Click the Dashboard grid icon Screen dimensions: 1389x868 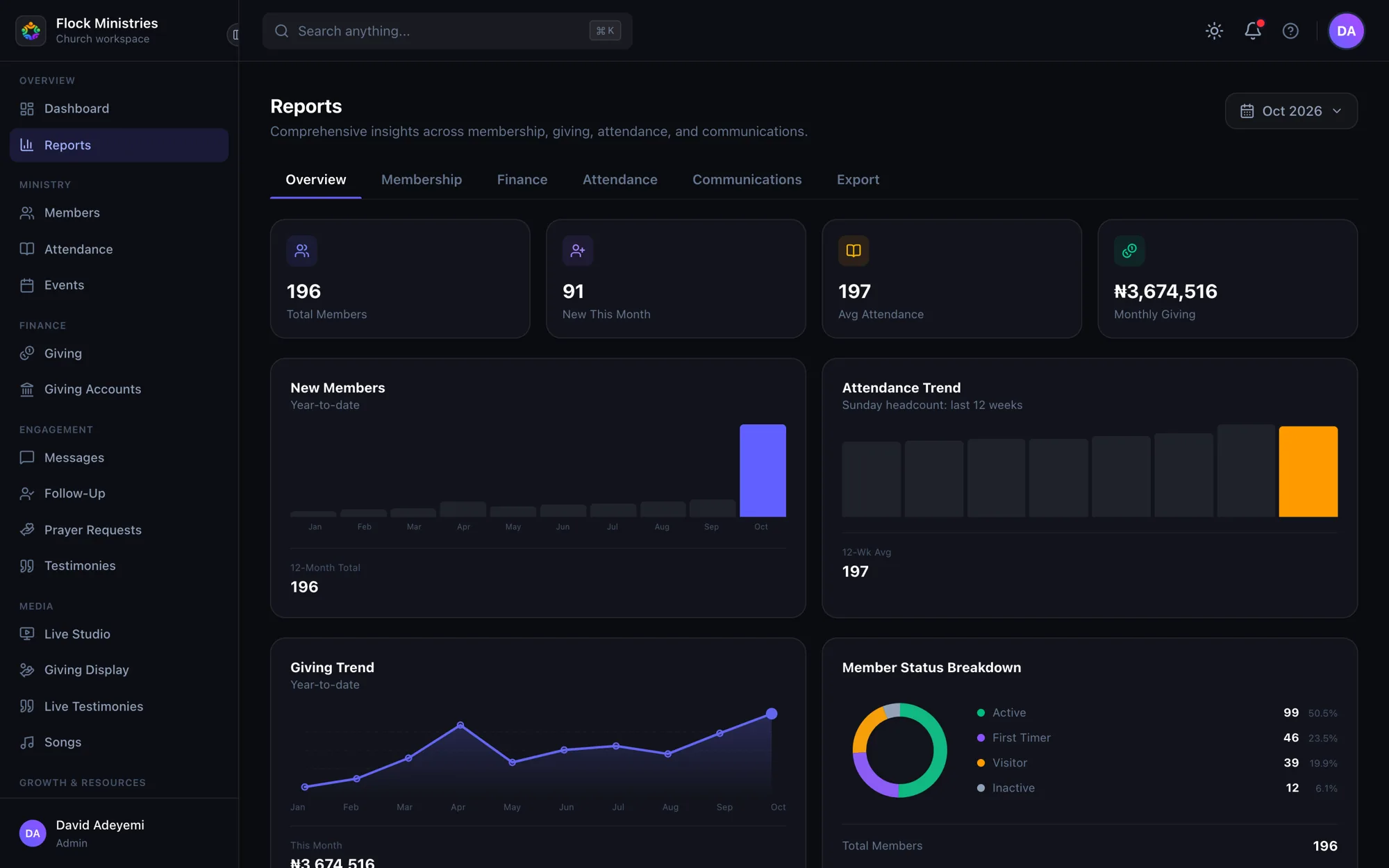(27, 108)
